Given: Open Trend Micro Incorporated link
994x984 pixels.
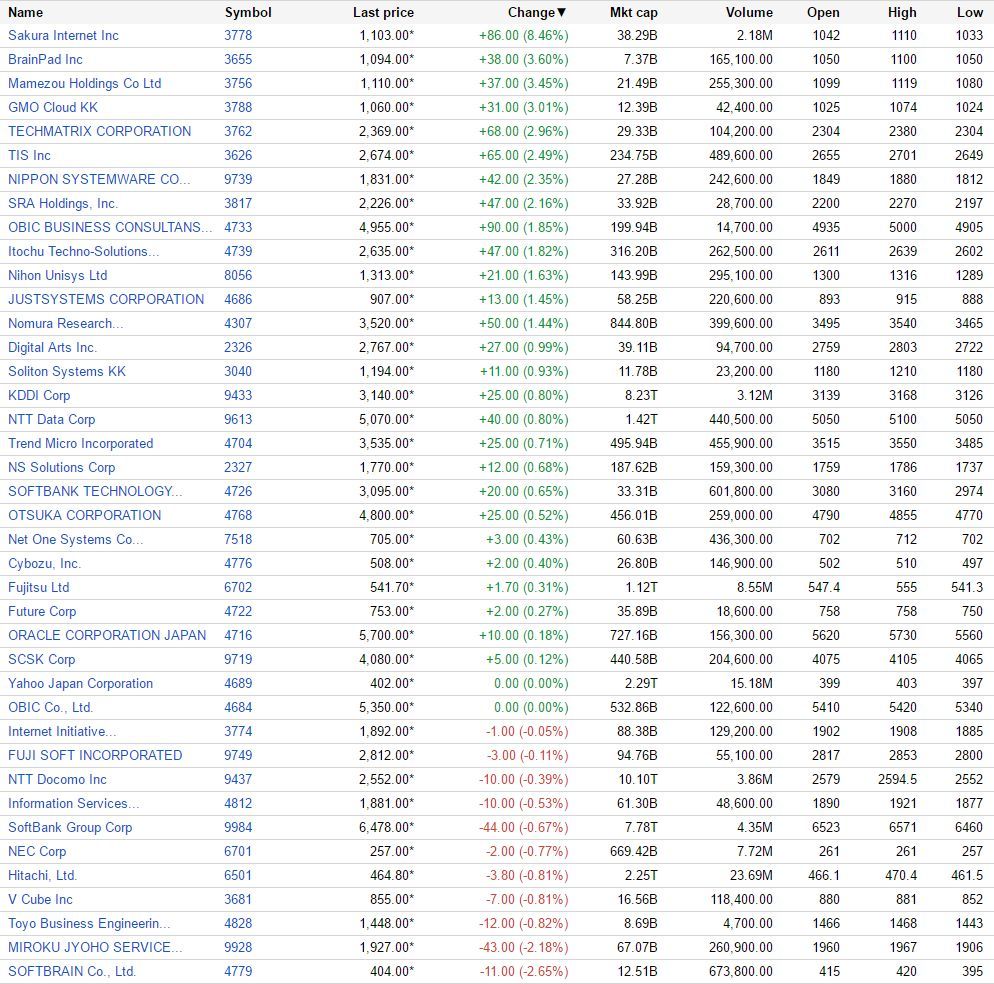Looking at the screenshot, I should coord(81,444).
